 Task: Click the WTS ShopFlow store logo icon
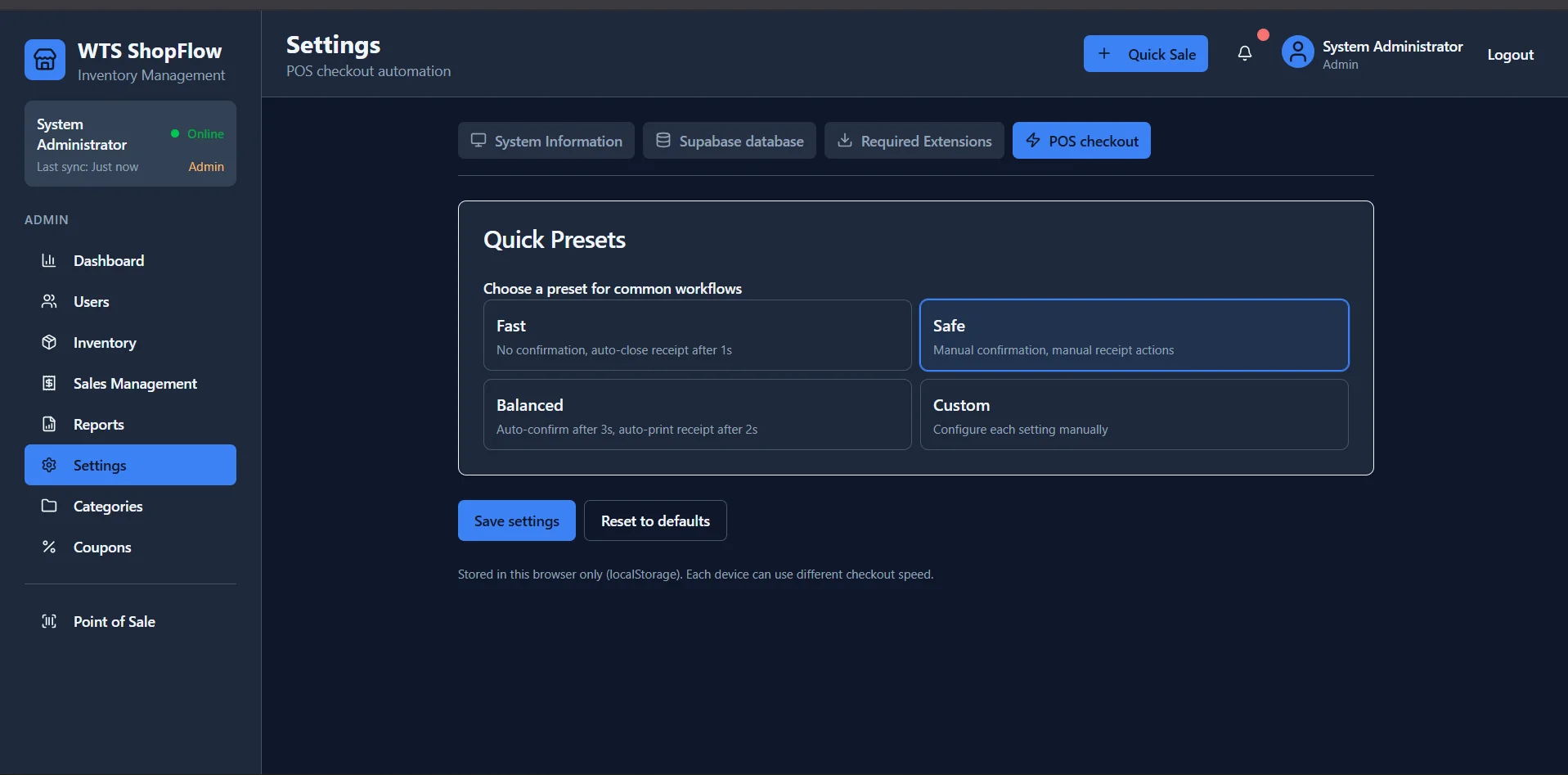click(45, 60)
